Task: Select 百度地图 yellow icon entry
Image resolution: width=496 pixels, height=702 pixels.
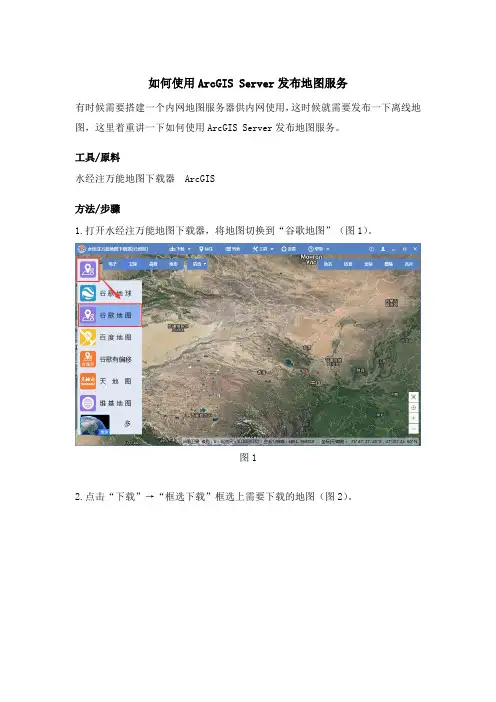Action: click(x=88, y=337)
